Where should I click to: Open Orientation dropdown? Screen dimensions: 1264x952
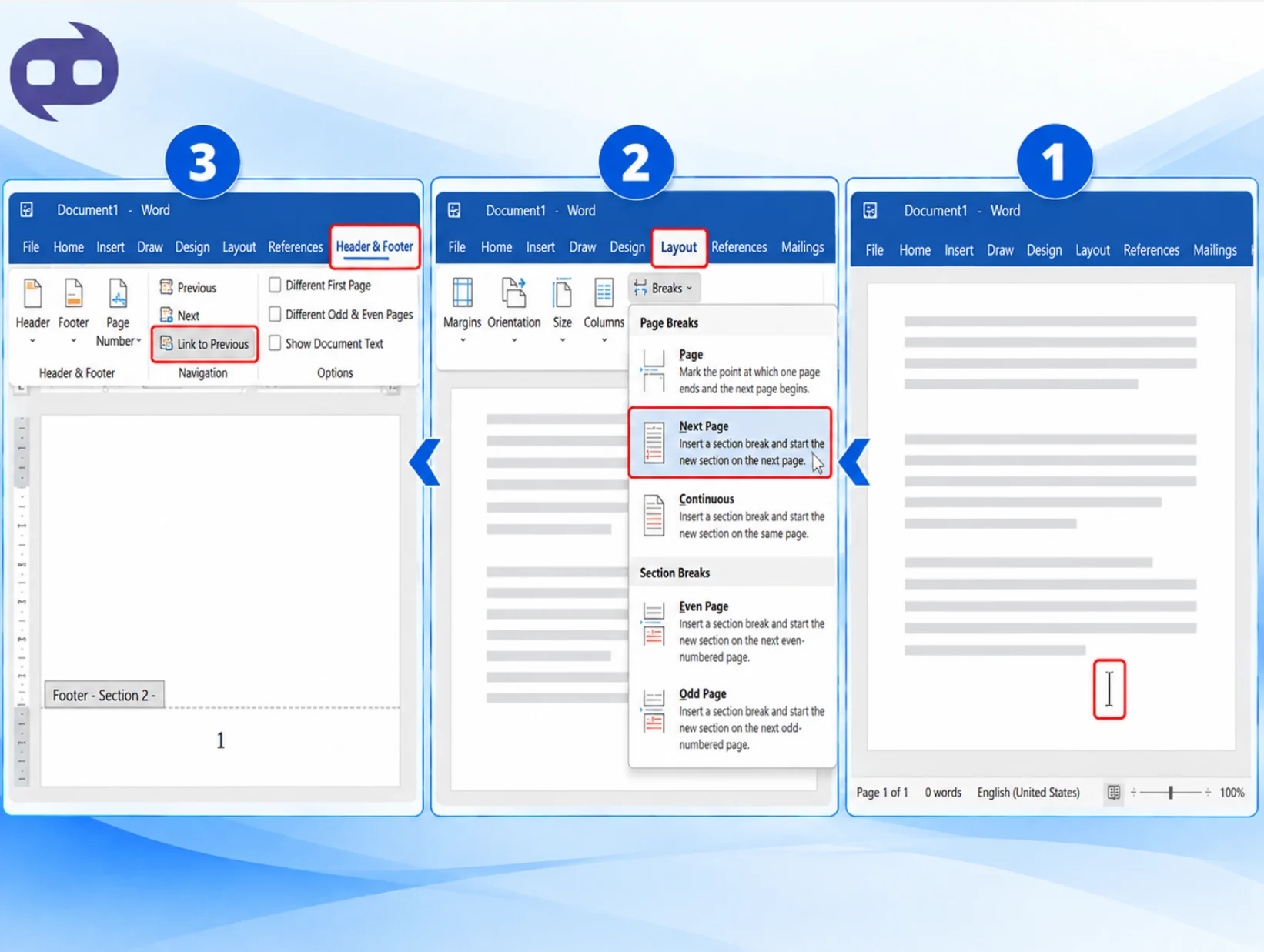(x=513, y=311)
